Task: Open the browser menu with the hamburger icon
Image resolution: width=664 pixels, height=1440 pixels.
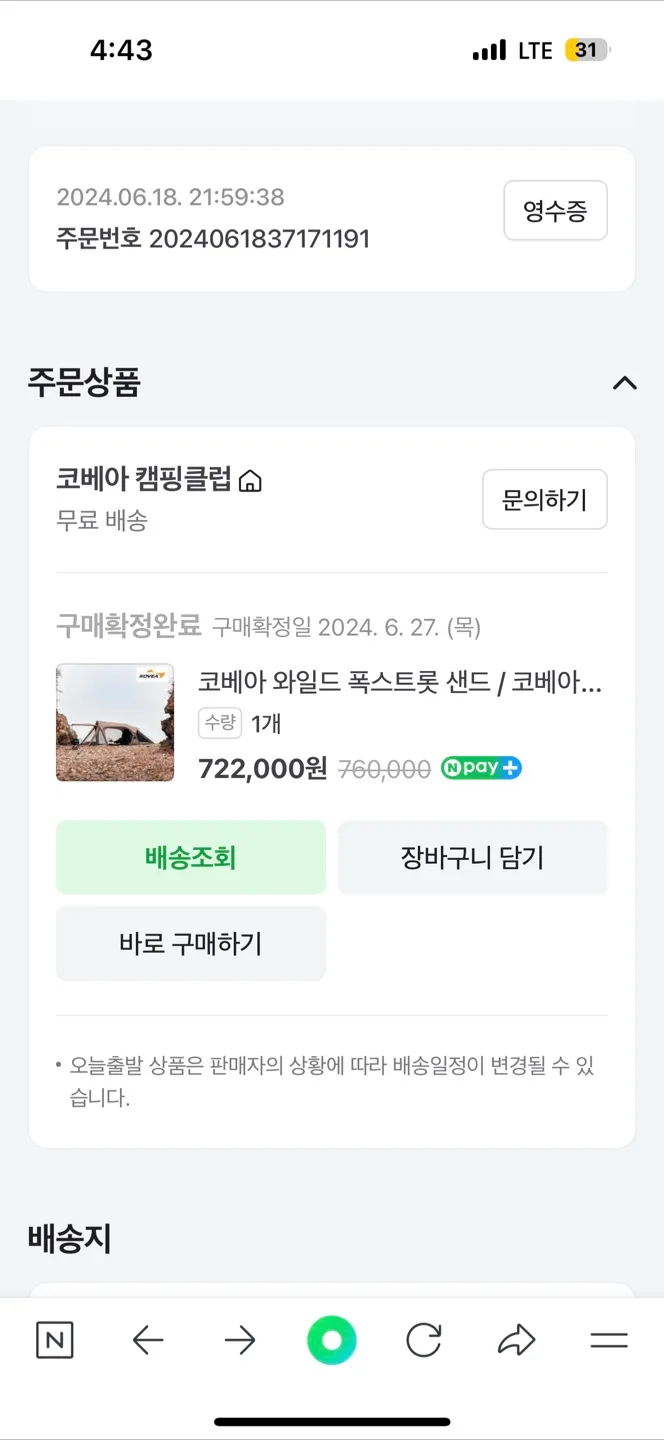Action: [608, 1341]
